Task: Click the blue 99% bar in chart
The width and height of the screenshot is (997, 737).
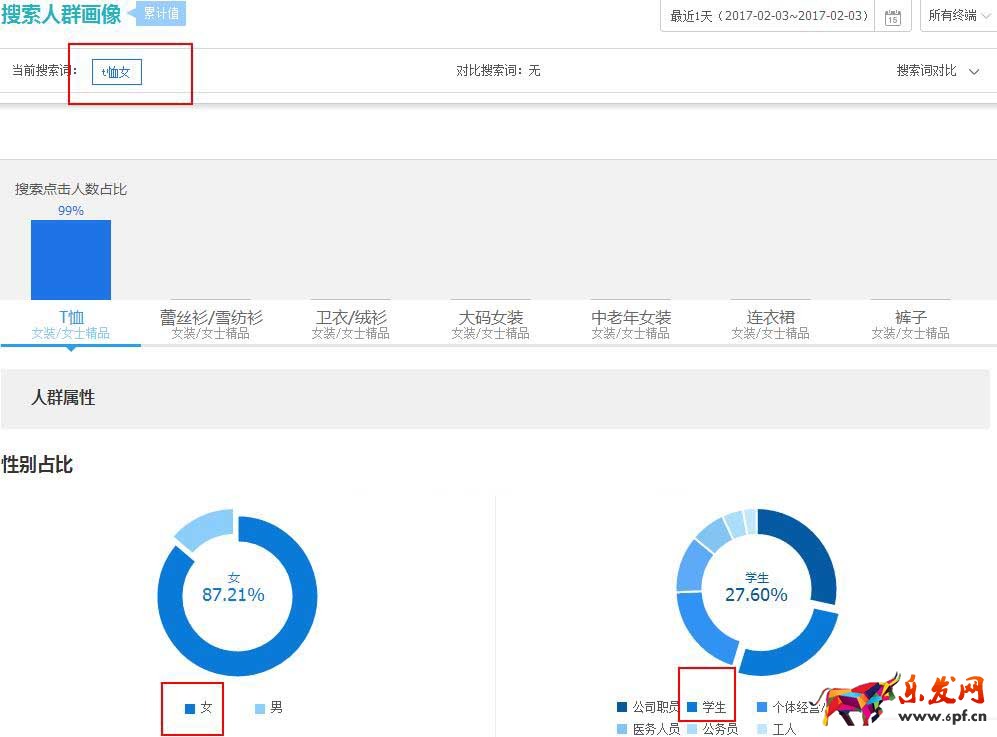Action: 71,260
